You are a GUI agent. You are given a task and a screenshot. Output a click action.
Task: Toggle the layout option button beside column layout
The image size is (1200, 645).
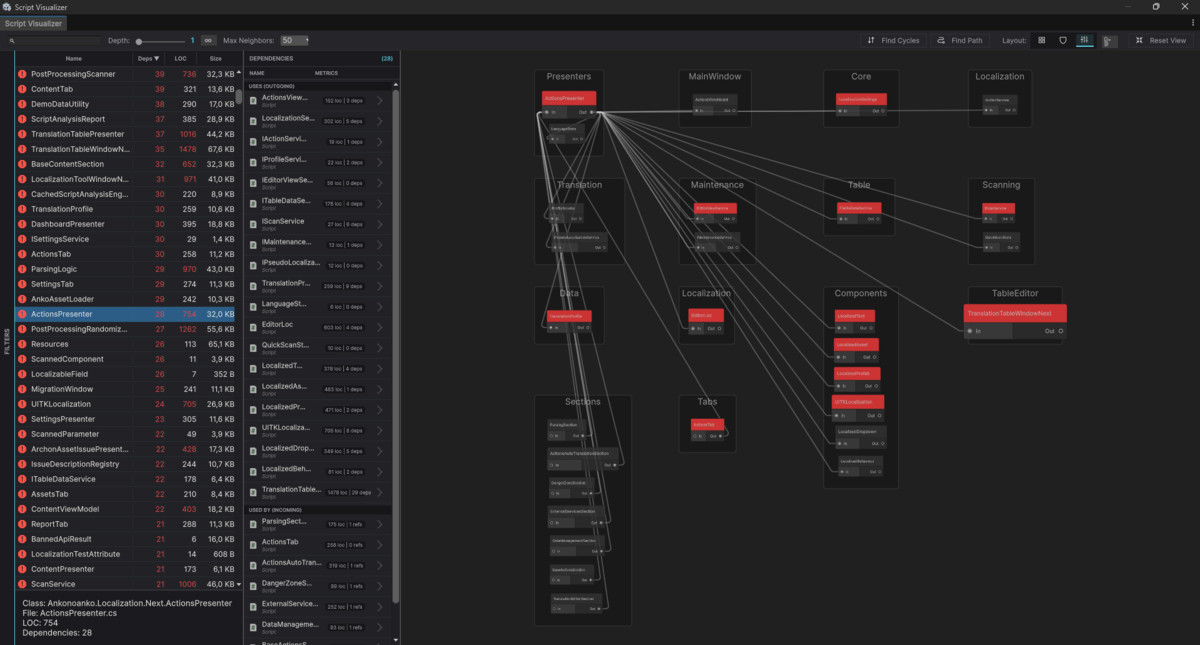pos(1109,41)
